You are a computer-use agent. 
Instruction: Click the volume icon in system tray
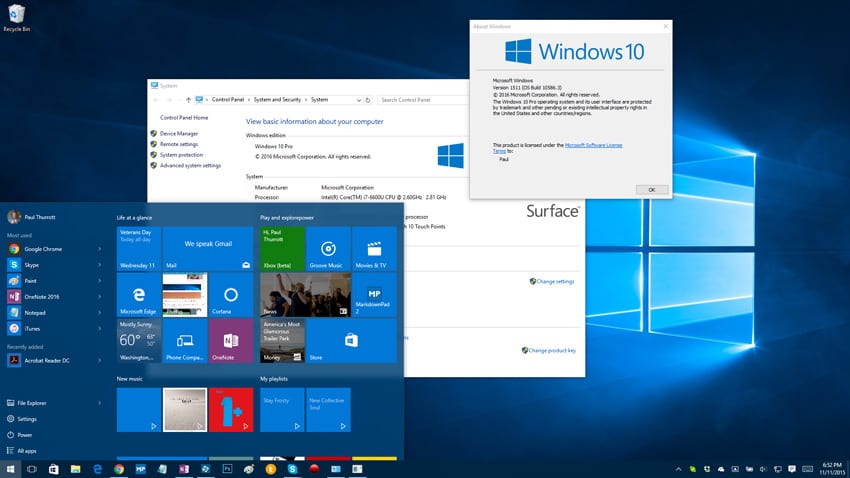(x=763, y=469)
